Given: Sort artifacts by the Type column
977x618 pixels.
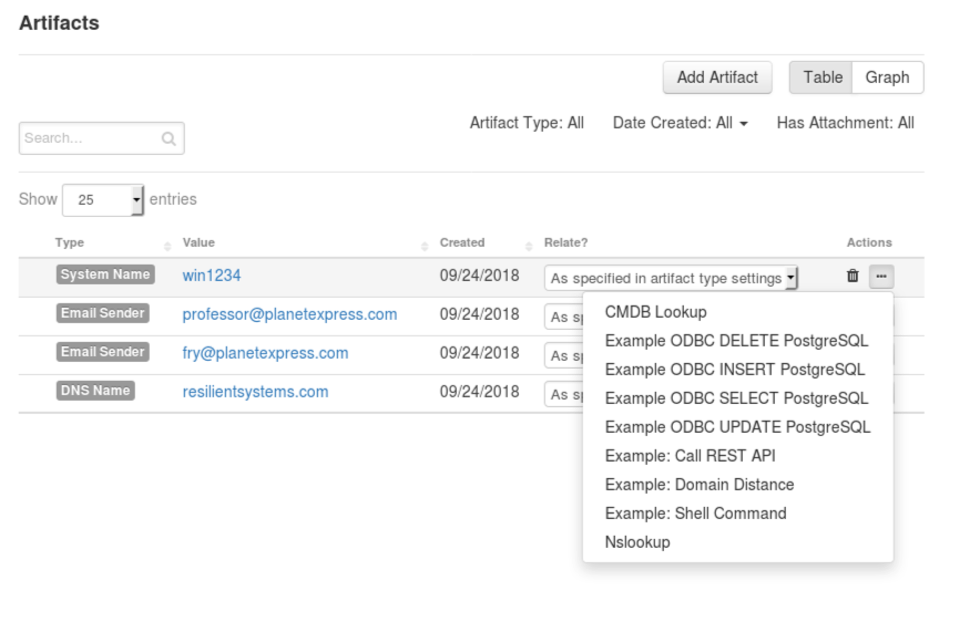Looking at the screenshot, I should 69,243.
